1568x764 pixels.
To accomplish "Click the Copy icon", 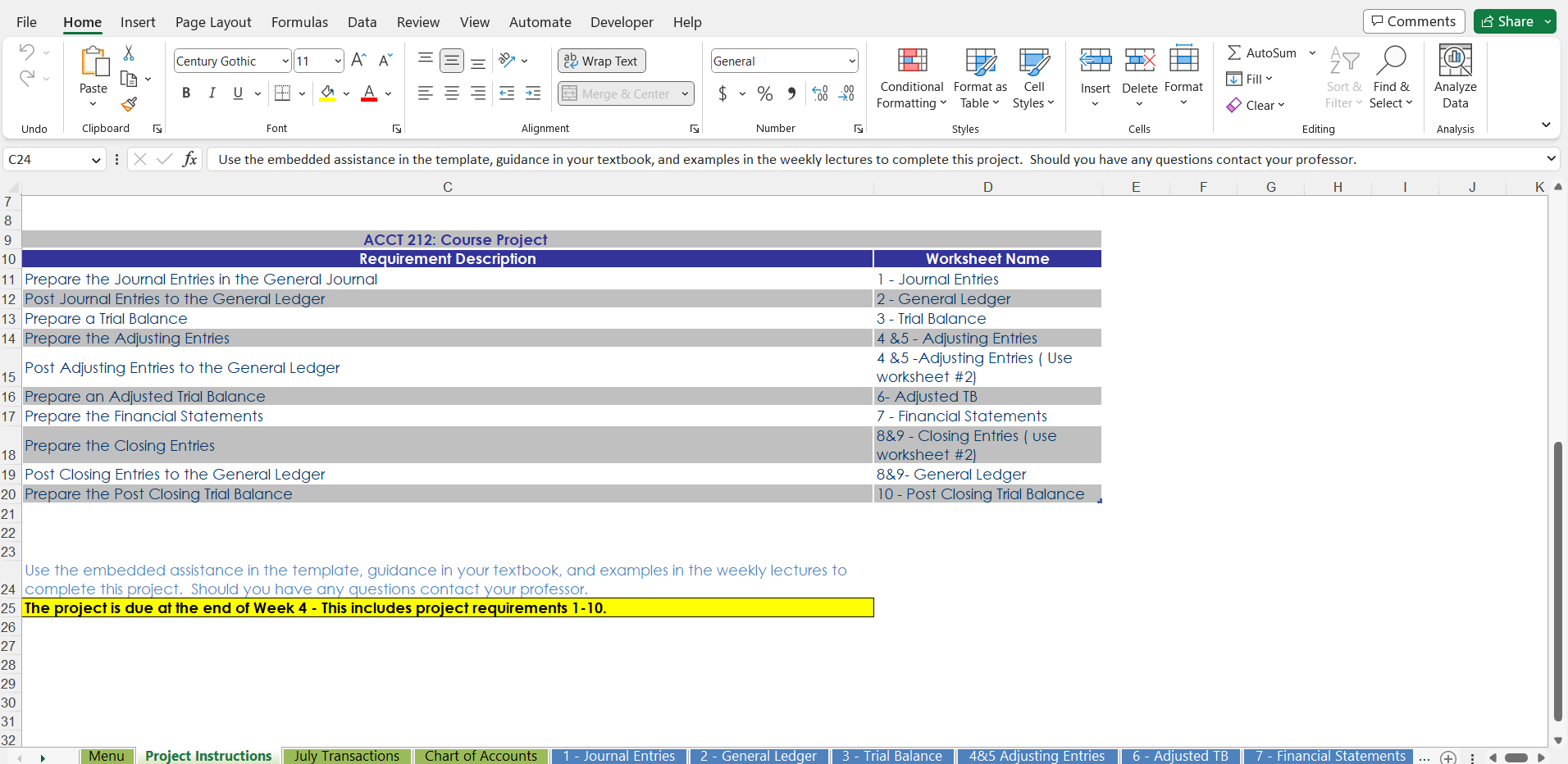I will click(129, 79).
